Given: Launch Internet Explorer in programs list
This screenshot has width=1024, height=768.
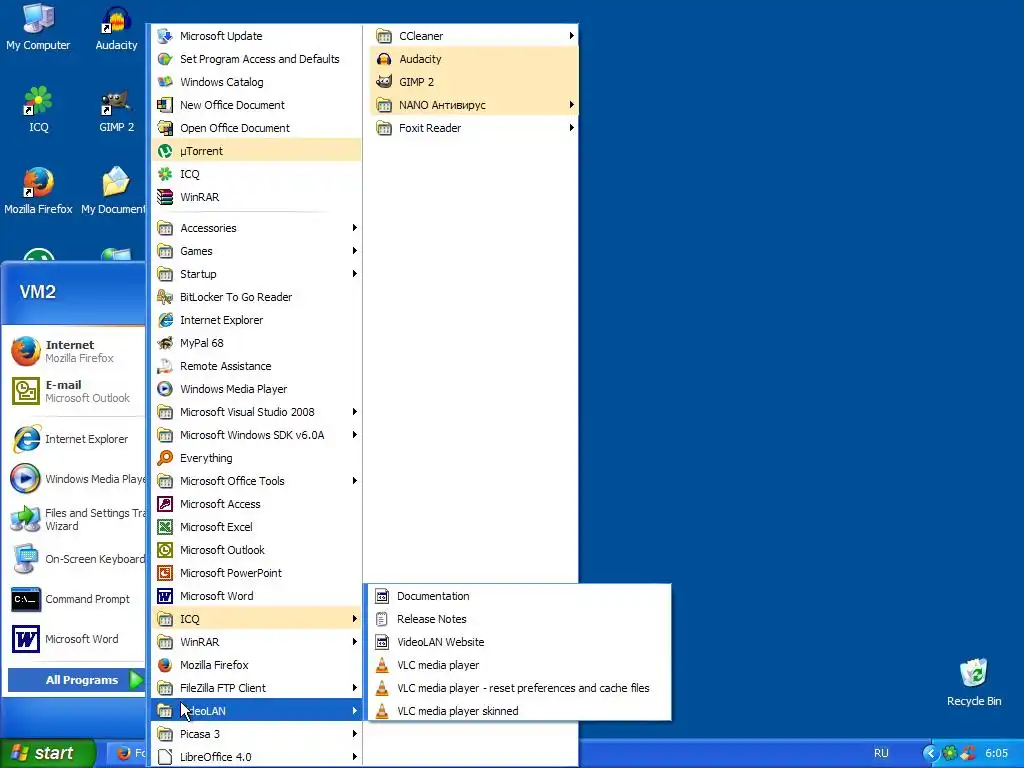Looking at the screenshot, I should pyautogui.click(x=256, y=320).
